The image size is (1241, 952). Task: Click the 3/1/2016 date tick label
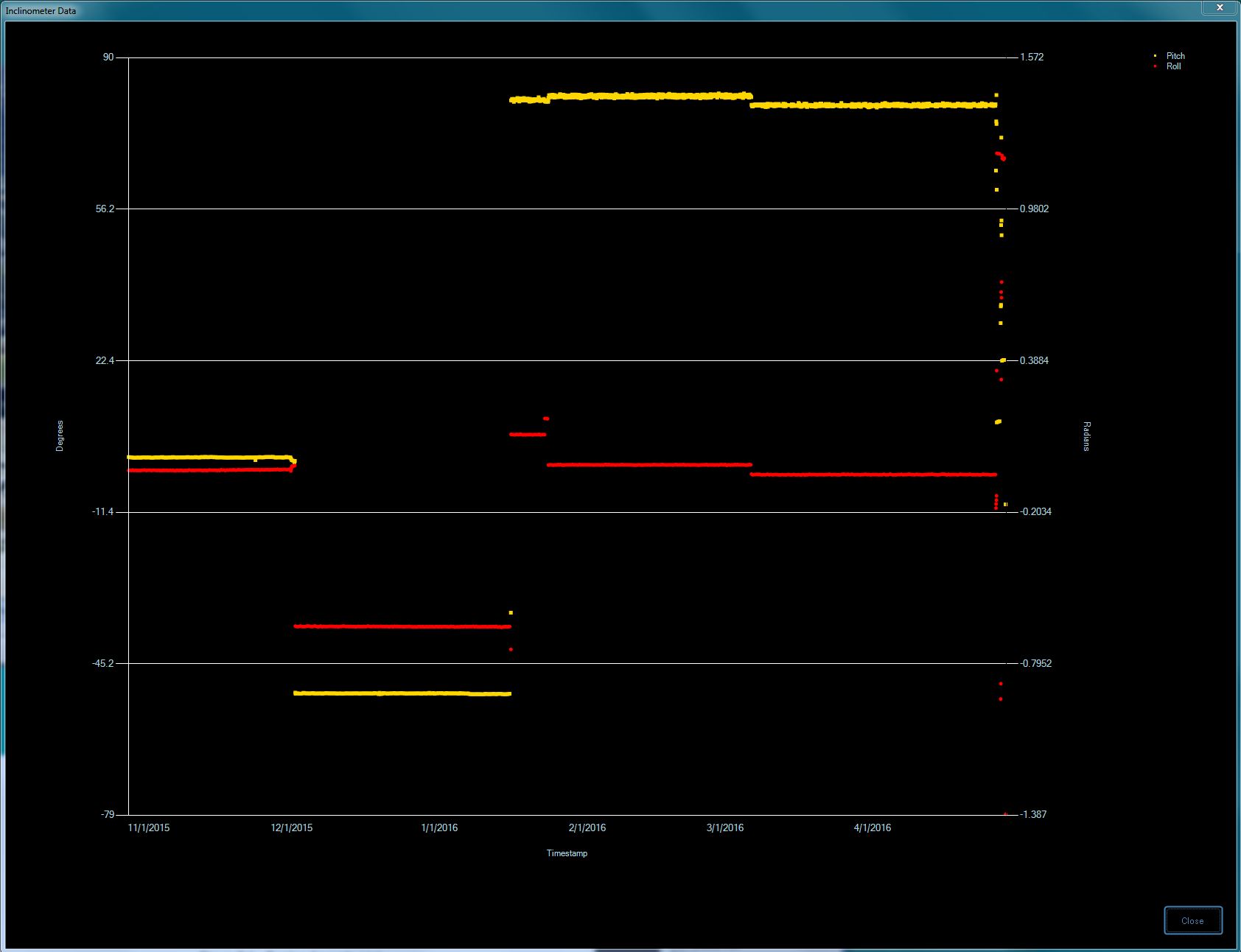[x=725, y=827]
